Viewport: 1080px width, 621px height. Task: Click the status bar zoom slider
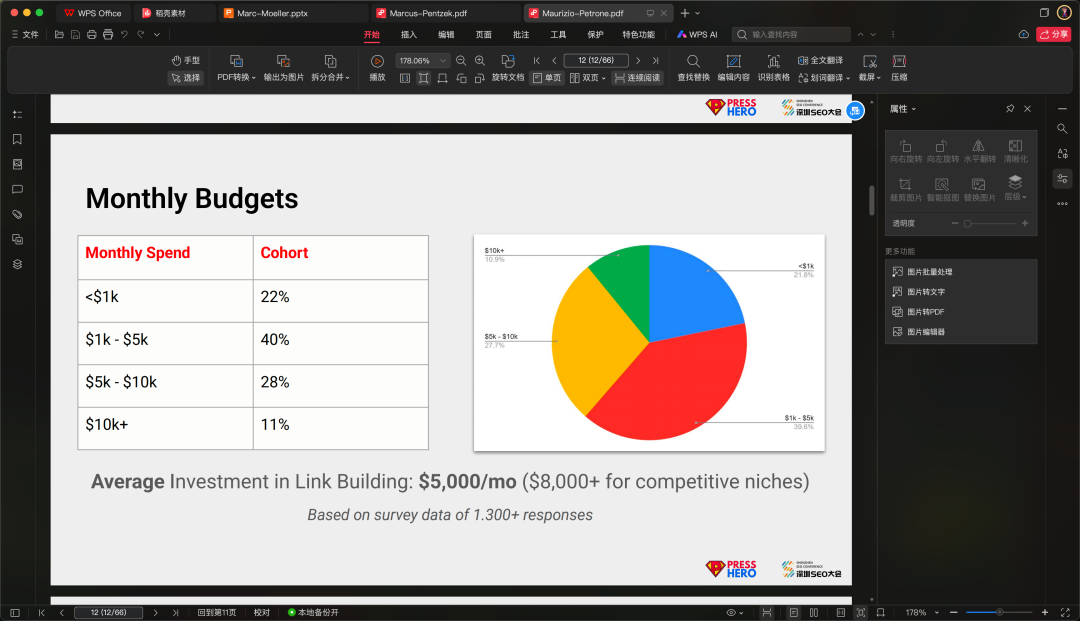point(999,612)
